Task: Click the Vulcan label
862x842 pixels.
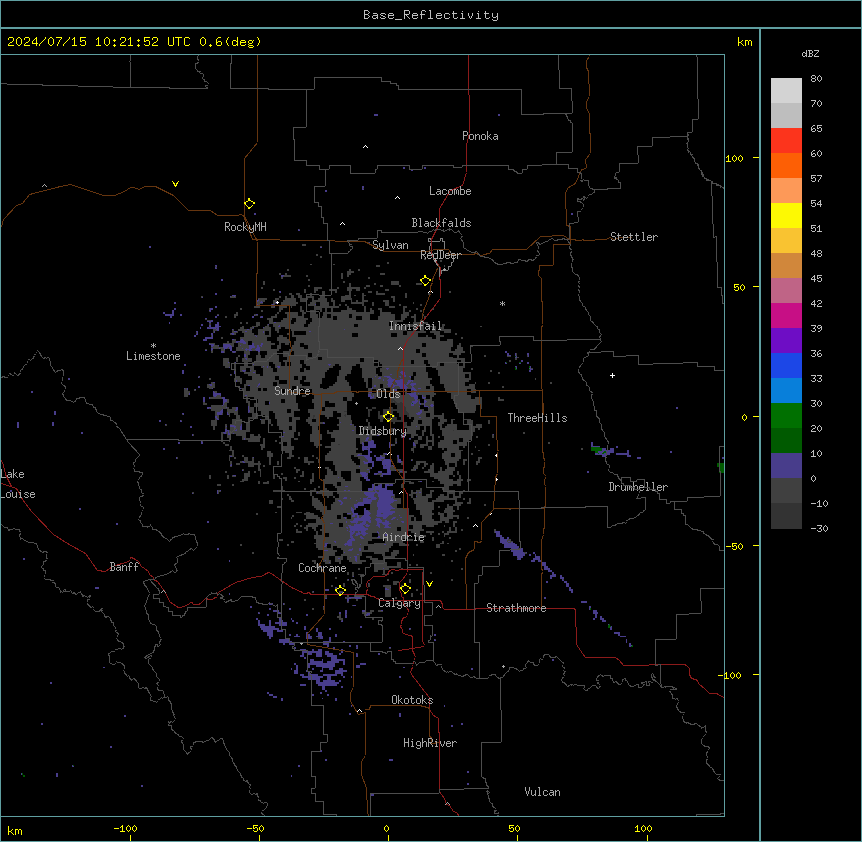Action: tap(543, 792)
